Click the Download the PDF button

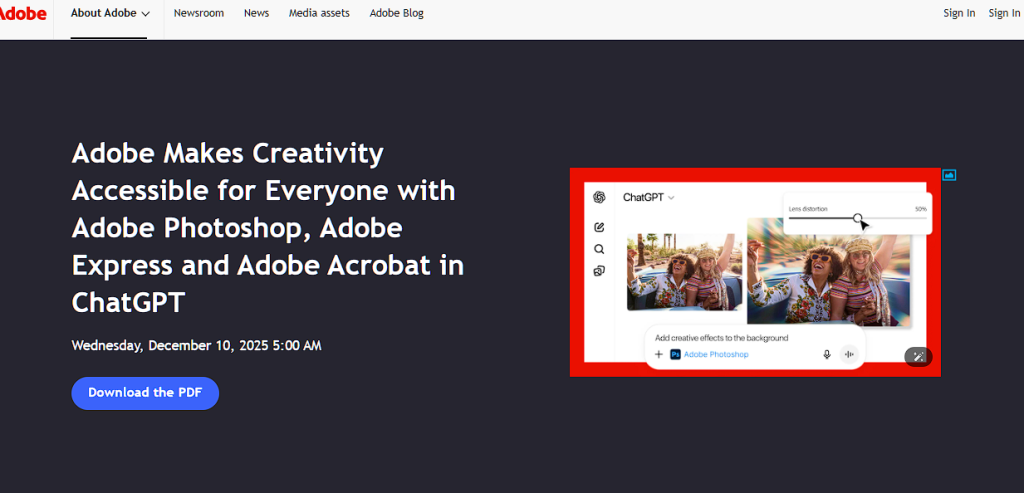tap(145, 393)
